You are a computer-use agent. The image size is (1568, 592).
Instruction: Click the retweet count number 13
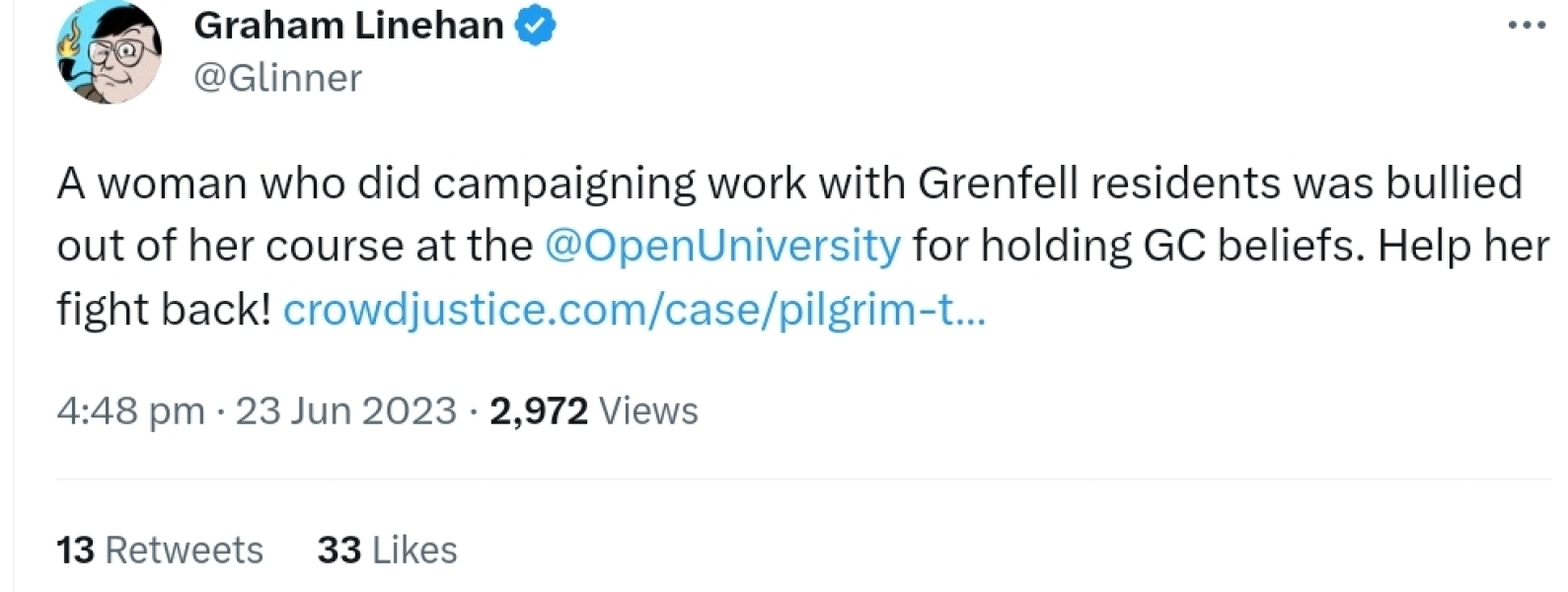pos(75,550)
